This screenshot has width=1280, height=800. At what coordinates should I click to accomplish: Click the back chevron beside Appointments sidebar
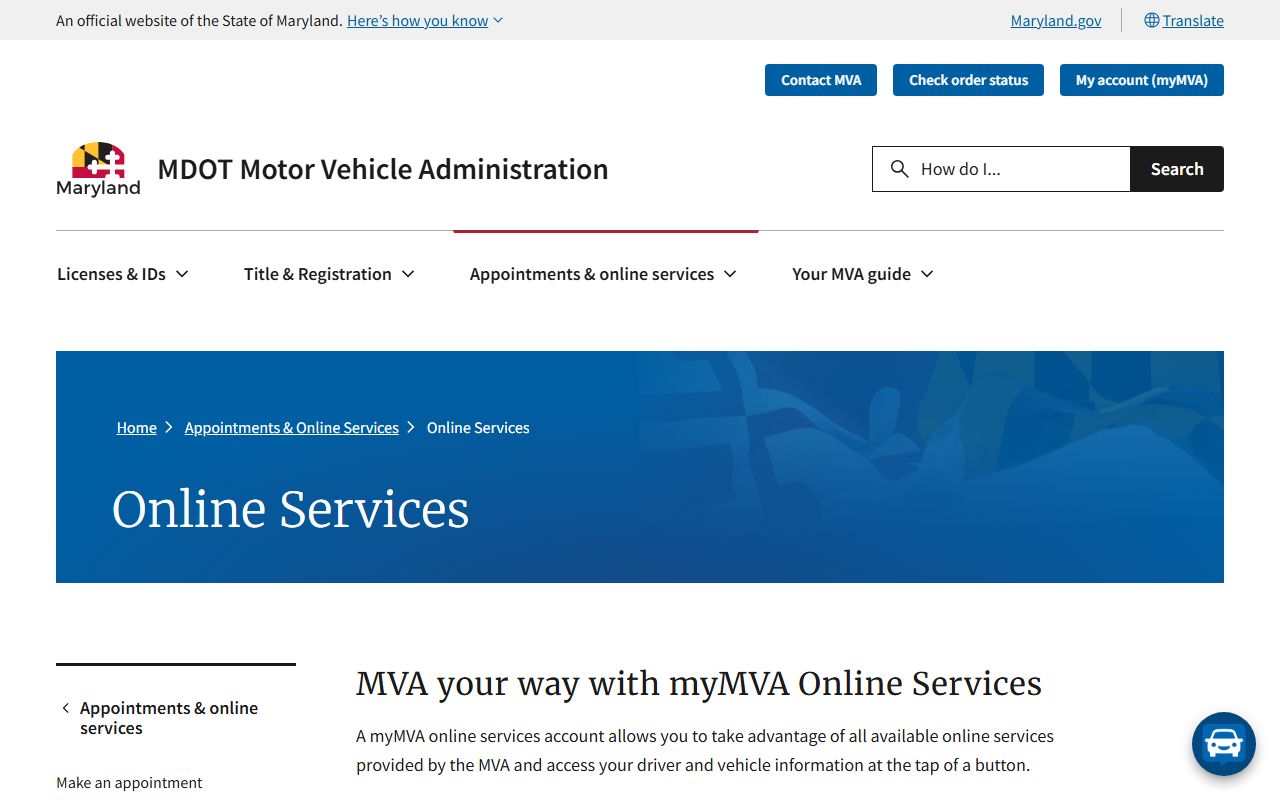[x=66, y=708]
